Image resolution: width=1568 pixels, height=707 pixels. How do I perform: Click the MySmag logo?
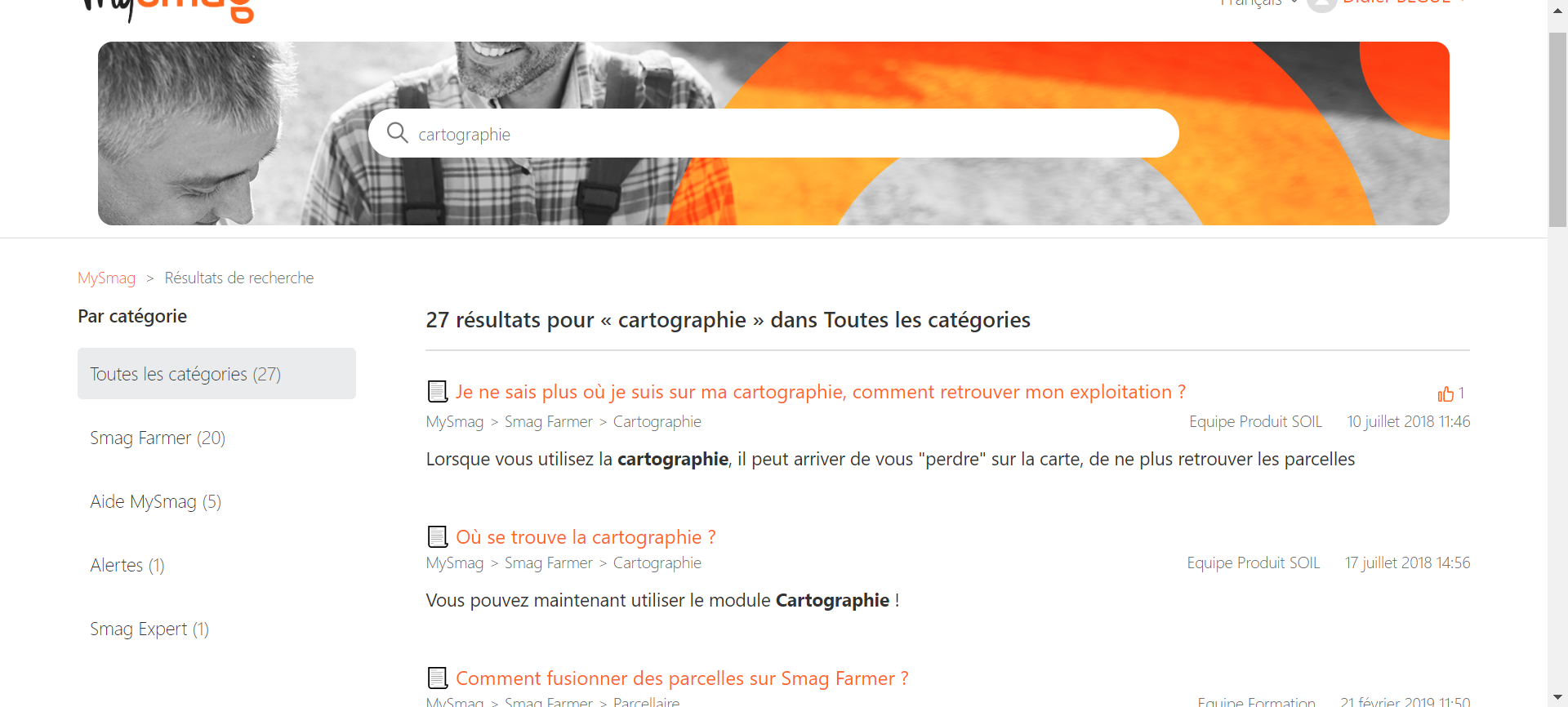click(167, 8)
